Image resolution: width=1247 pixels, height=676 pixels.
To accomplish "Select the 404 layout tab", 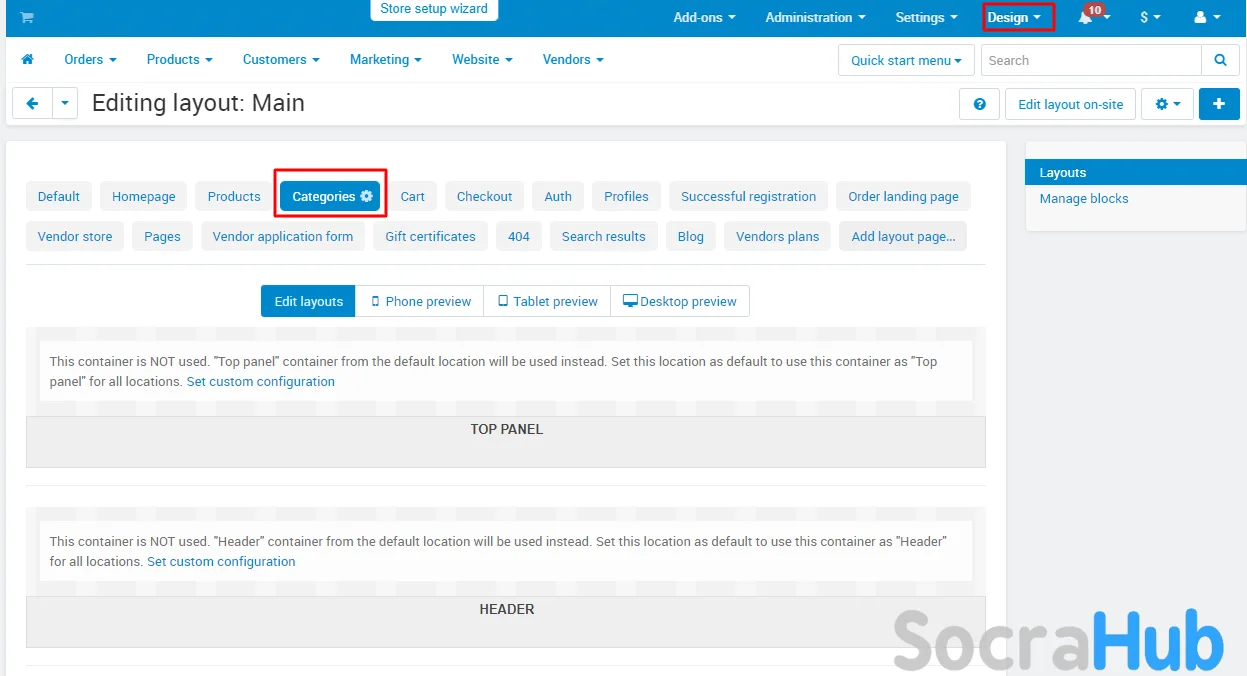I will point(519,236).
